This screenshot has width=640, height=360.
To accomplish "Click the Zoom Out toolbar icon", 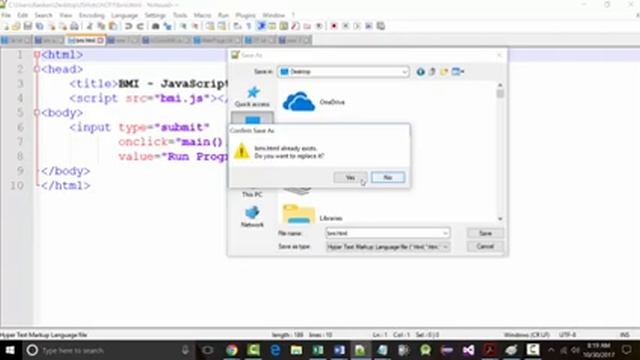I will pyautogui.click(x=195, y=26).
